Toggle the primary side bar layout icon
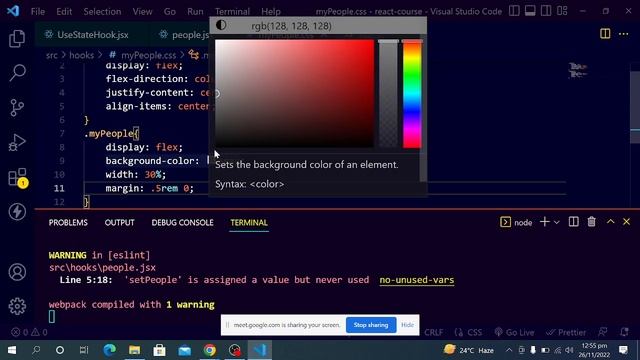Viewport: 640px width, 360px height. pos(514,11)
